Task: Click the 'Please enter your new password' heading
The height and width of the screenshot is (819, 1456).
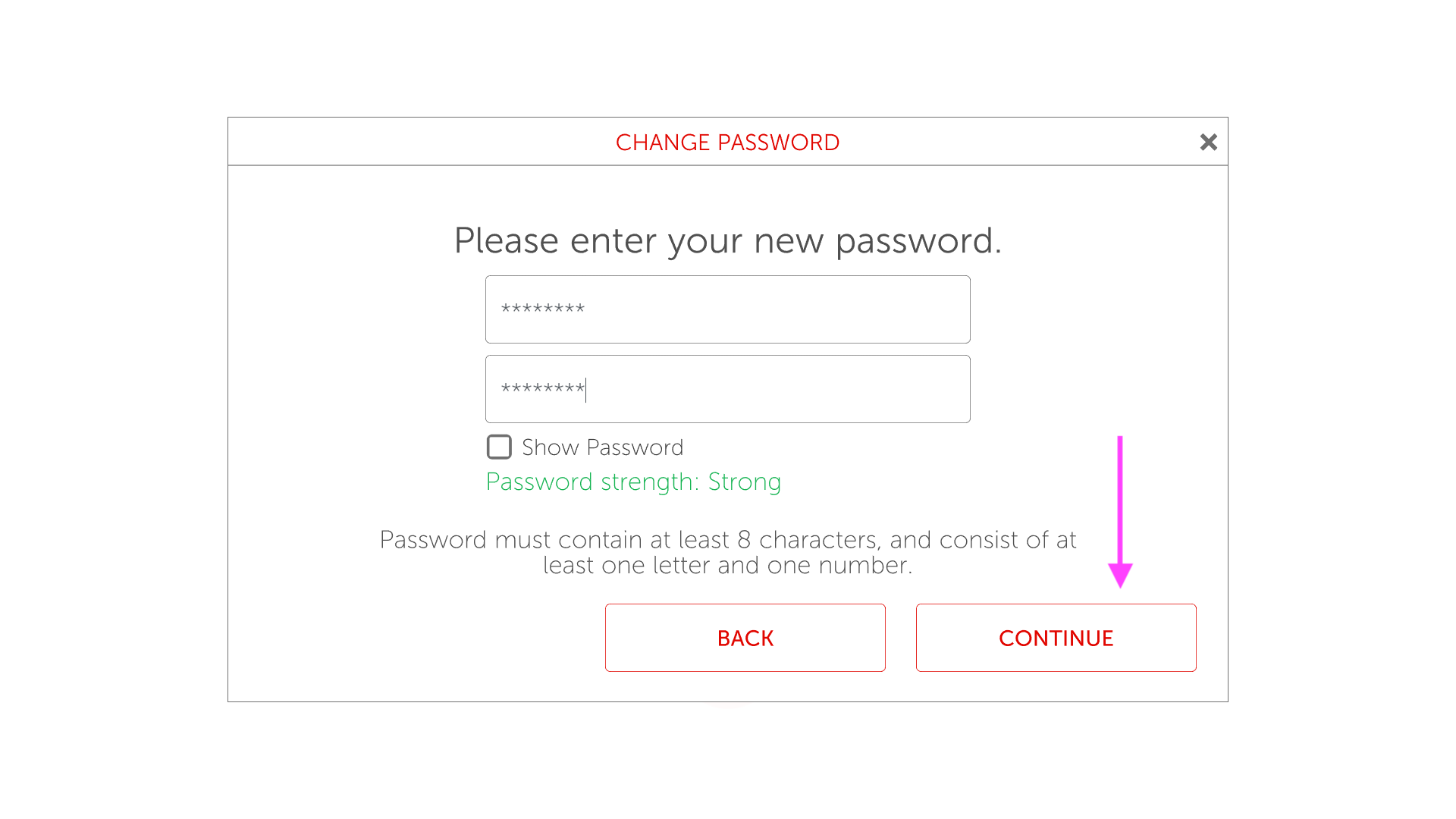Action: click(x=727, y=241)
